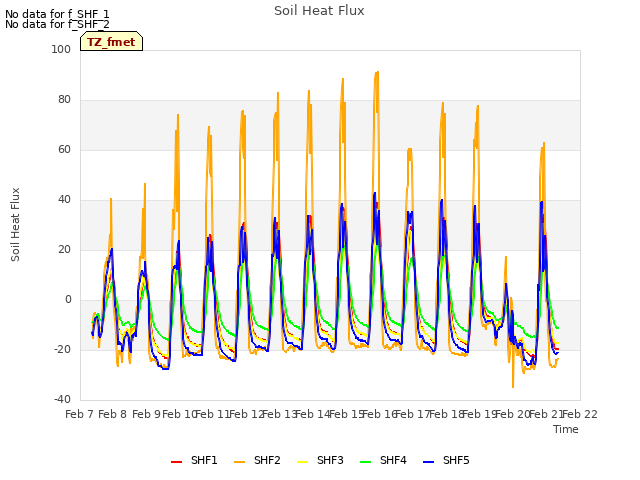The height and width of the screenshot is (480, 640).
Task: Click the Time x-axis label
Action: coord(566,429)
